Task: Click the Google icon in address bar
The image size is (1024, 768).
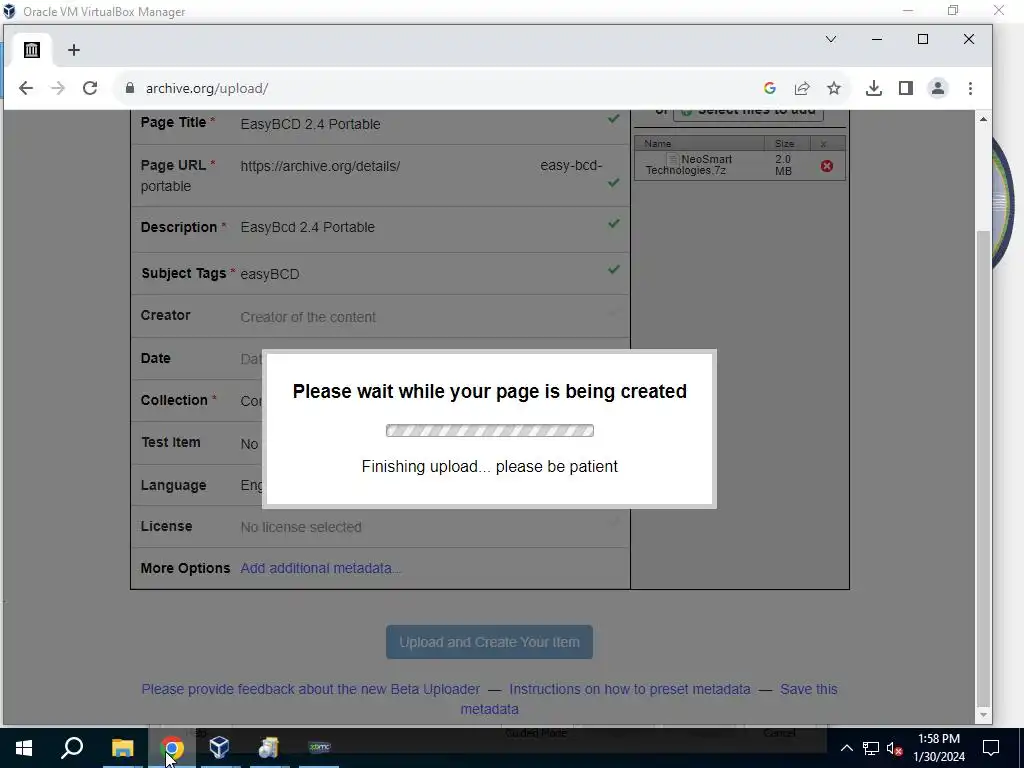Action: coord(770,88)
